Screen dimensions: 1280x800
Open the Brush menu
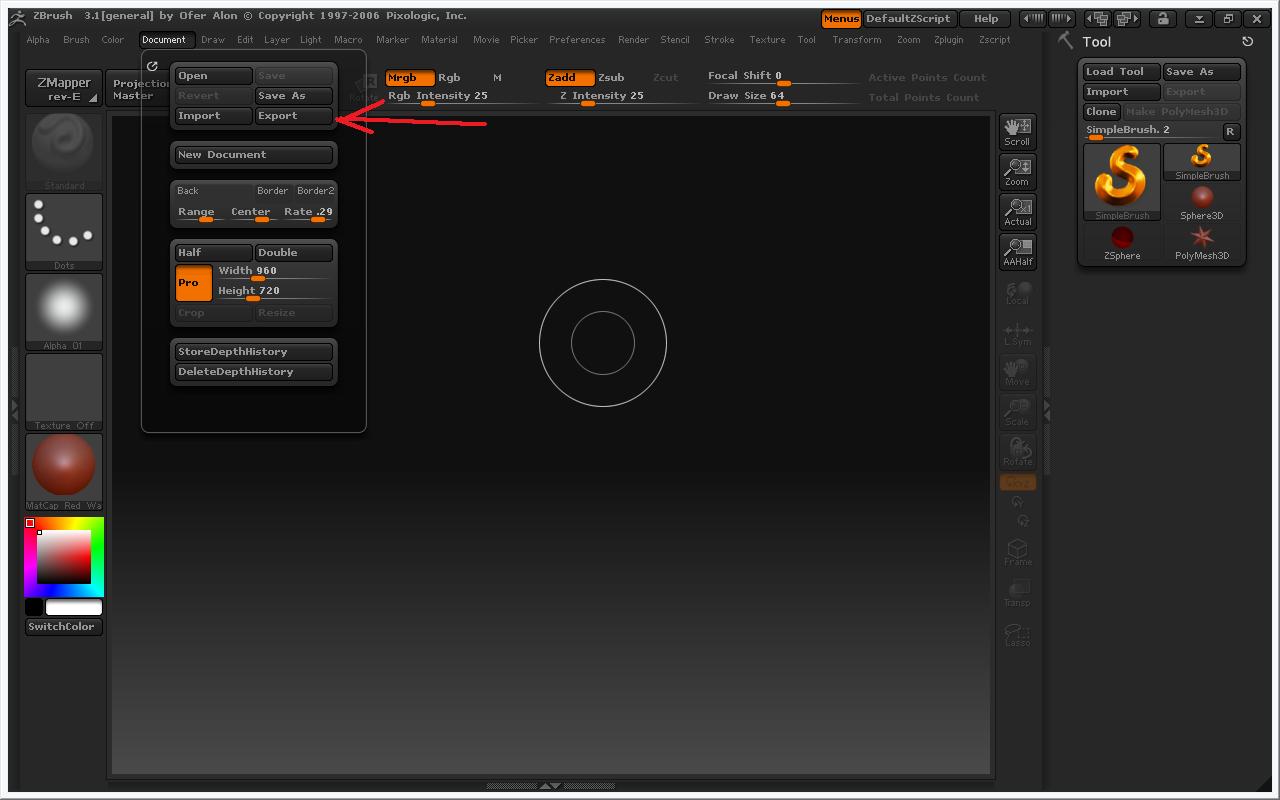76,40
